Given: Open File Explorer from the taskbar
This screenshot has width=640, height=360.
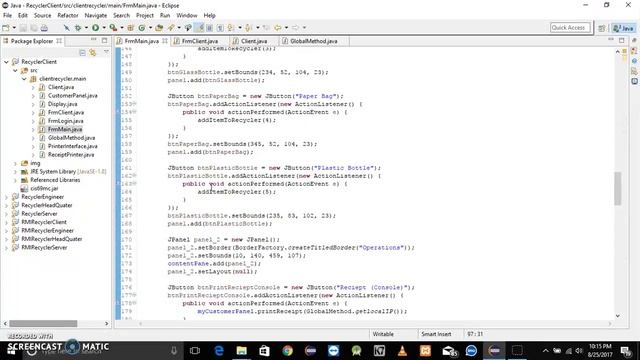Looking at the screenshot, I should [x=242, y=351].
